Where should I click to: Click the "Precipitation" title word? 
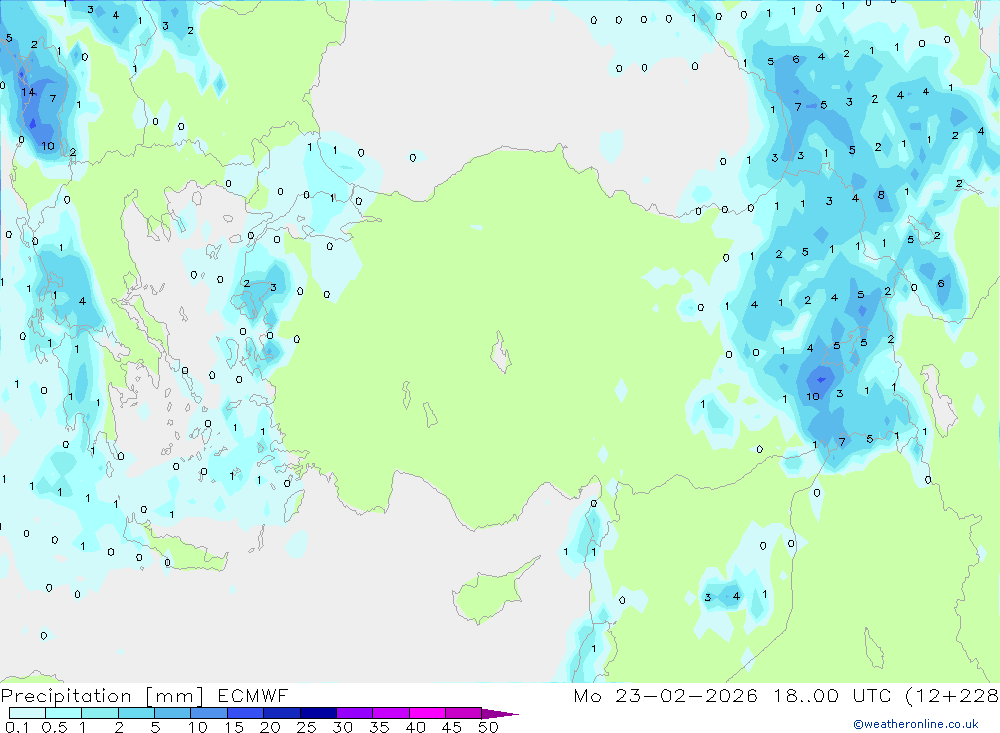pyautogui.click(x=66, y=696)
